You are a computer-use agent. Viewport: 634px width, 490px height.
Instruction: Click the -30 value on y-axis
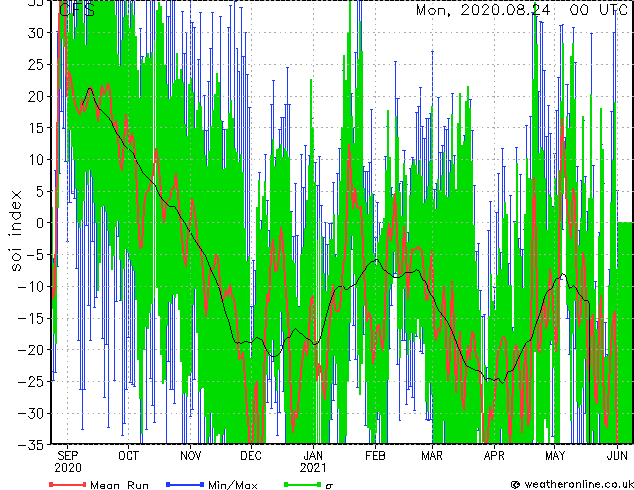tap(31, 413)
